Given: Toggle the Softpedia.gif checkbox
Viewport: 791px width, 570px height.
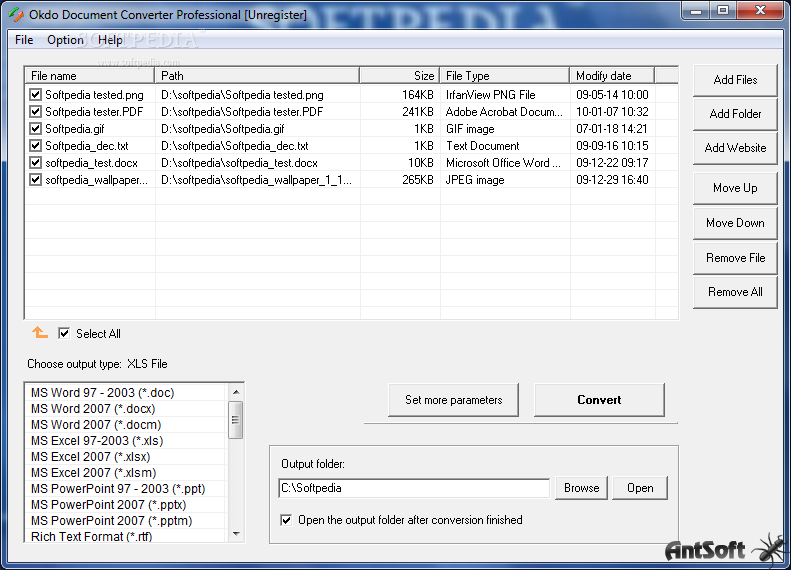Looking at the screenshot, I should click(x=35, y=129).
